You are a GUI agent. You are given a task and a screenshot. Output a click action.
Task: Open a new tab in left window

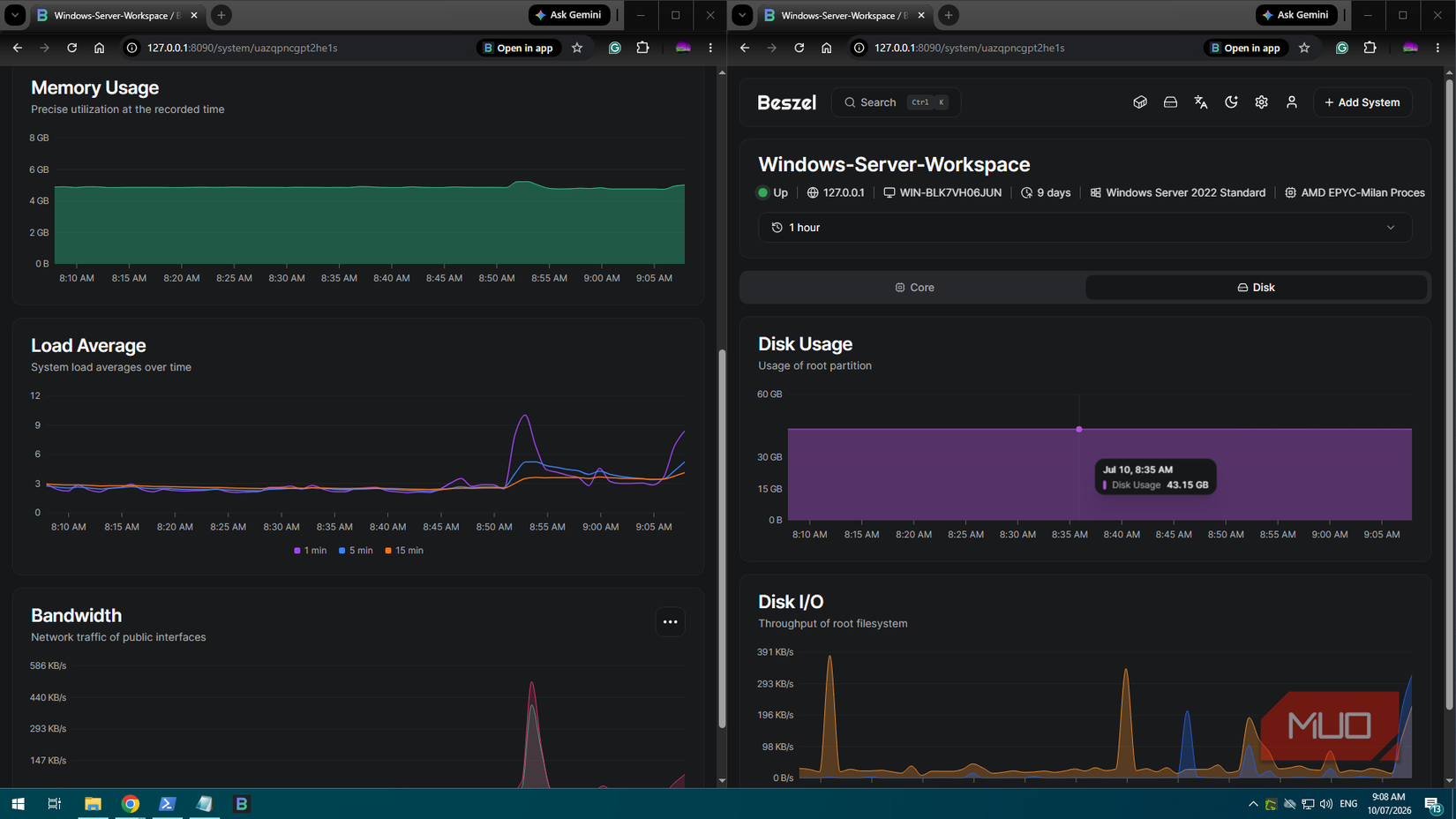pyautogui.click(x=221, y=15)
